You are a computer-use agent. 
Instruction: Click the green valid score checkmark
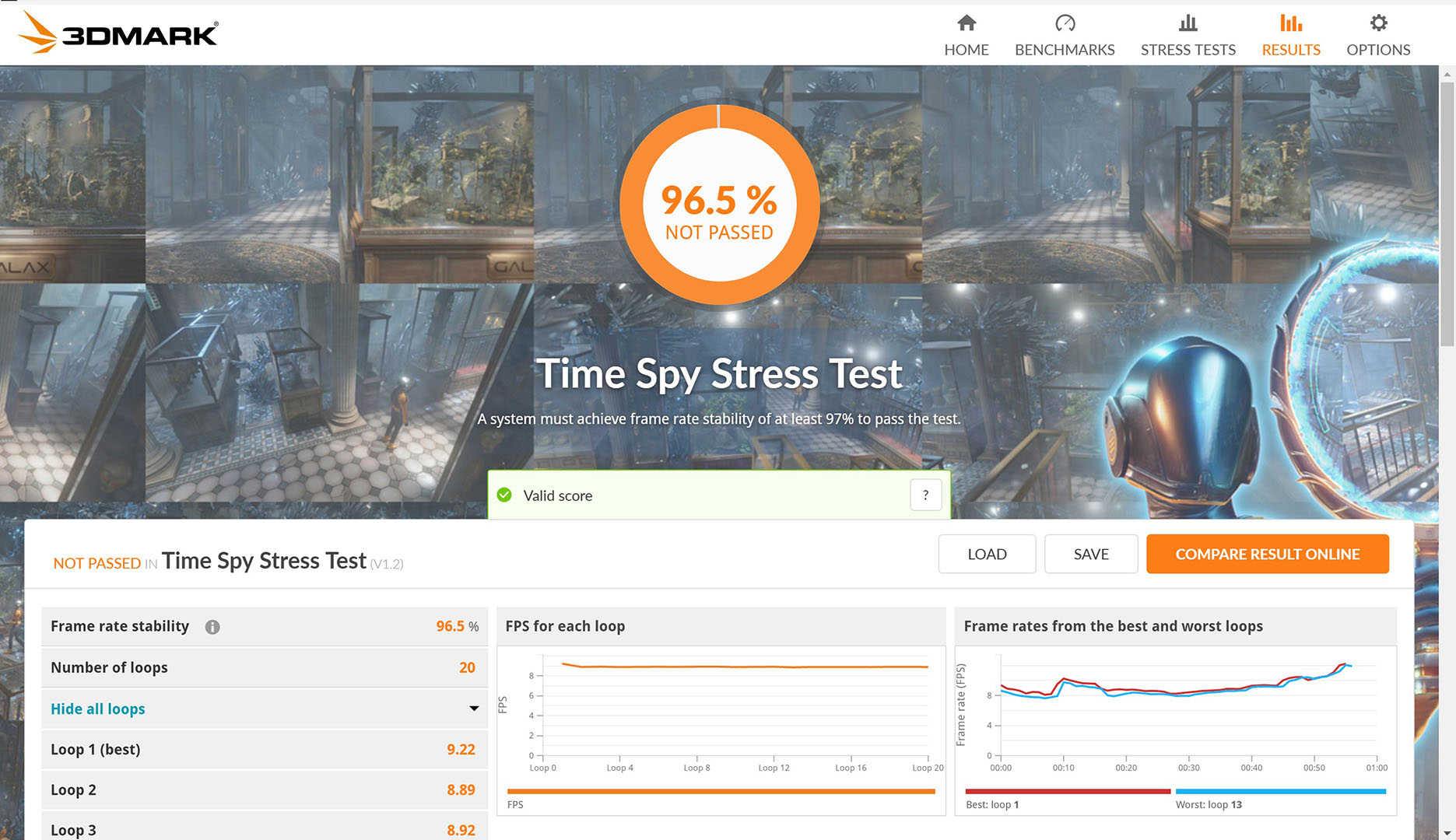coord(504,495)
